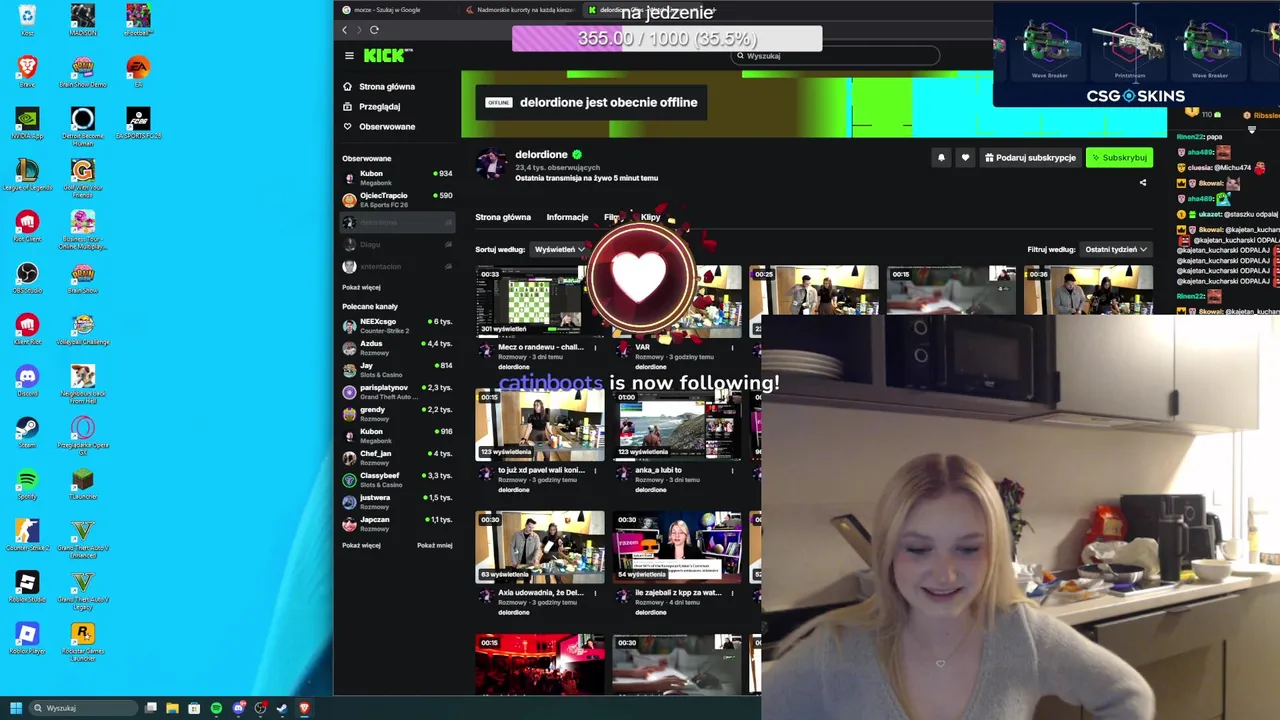Open Strona główna in Kick sidebar

(387, 87)
